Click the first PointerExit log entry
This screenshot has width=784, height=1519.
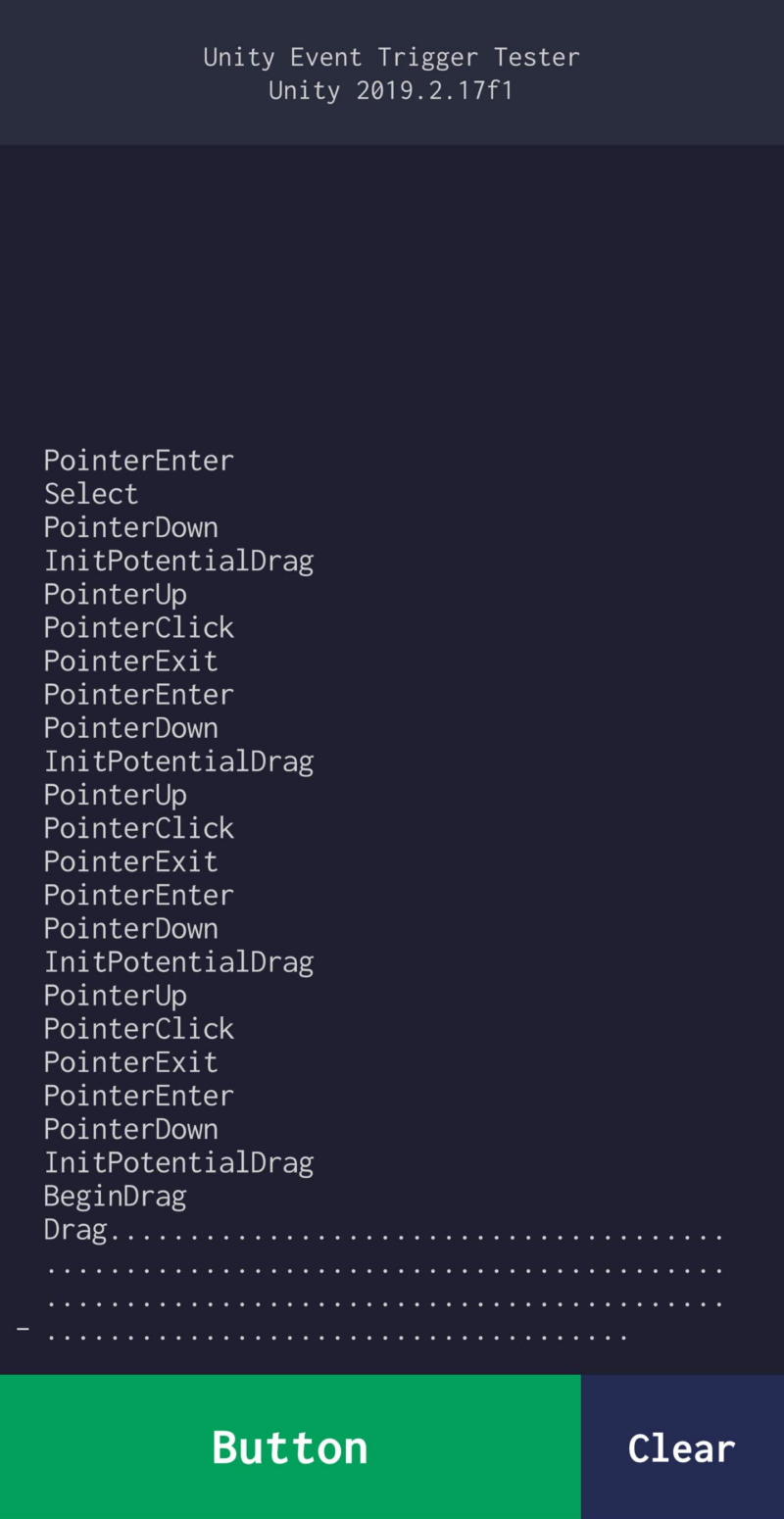pyautogui.click(x=130, y=660)
